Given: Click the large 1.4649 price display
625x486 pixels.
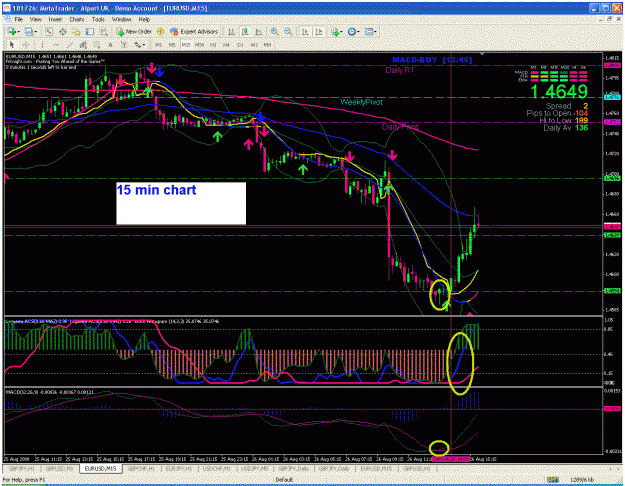Looking at the screenshot, I should [559, 92].
